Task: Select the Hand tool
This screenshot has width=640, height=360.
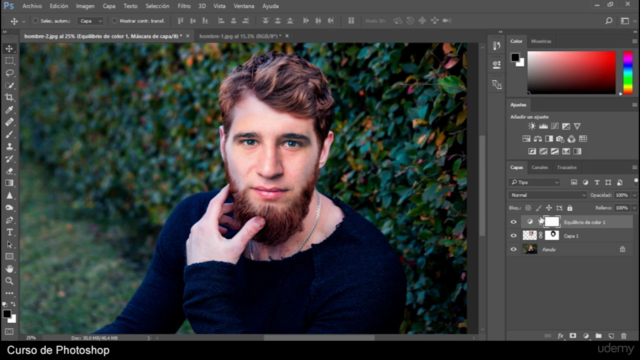Action: (x=9, y=269)
